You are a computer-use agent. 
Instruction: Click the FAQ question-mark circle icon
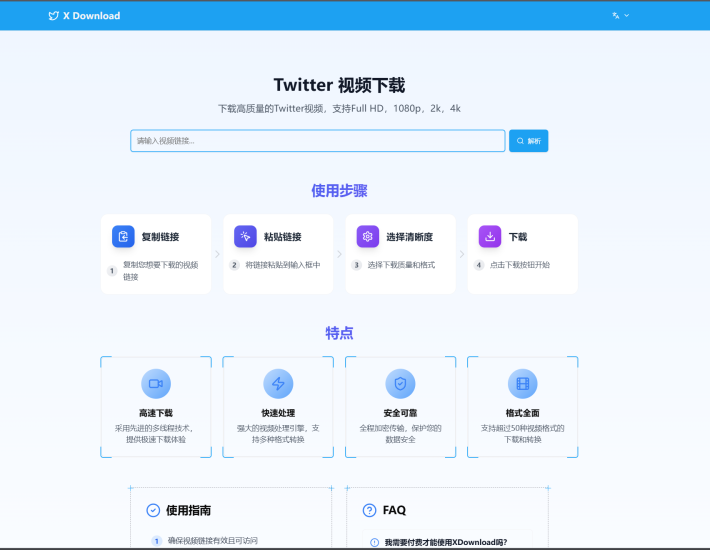[x=369, y=510]
